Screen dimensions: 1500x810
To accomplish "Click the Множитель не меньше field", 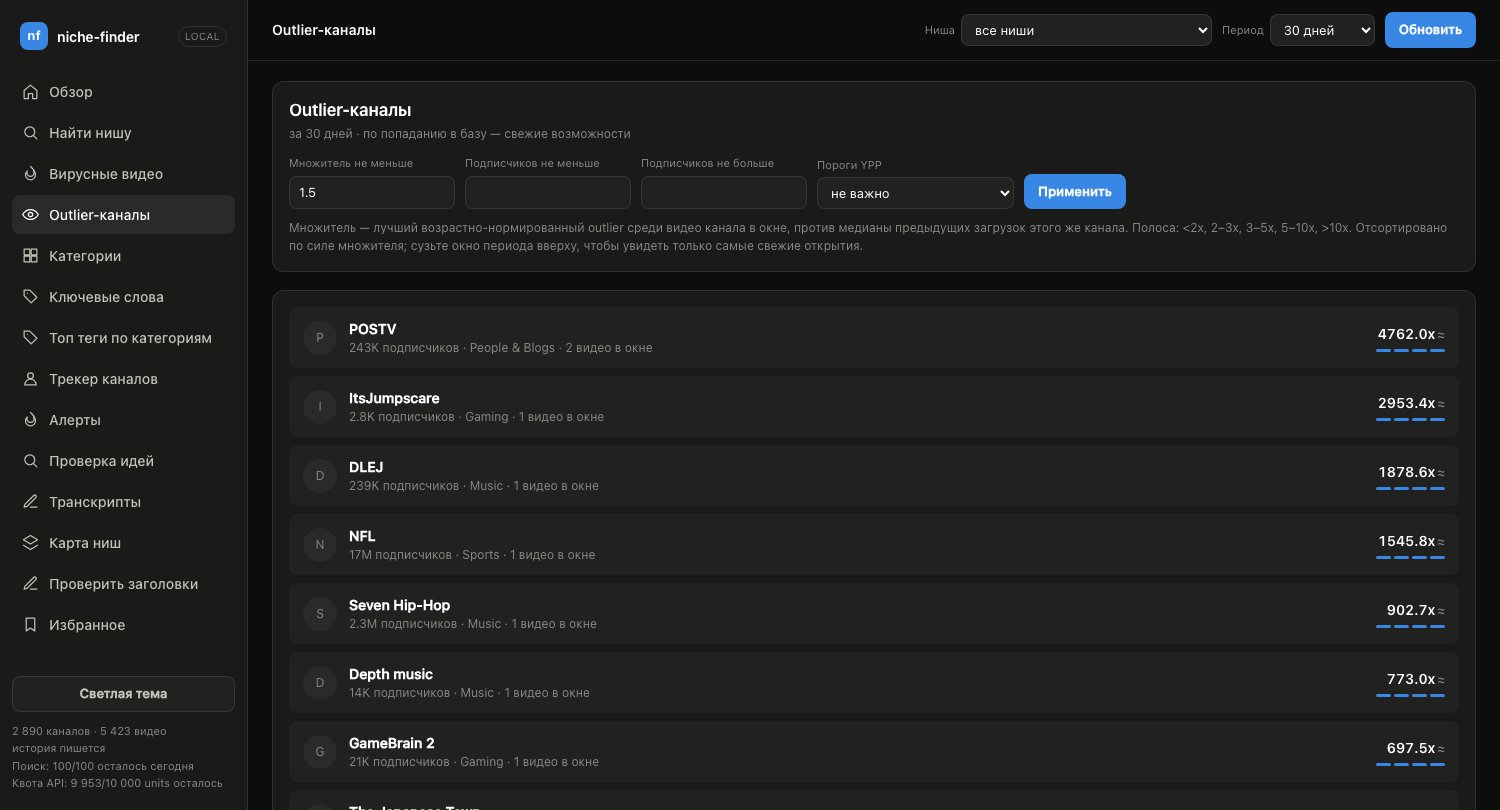I will pos(372,192).
